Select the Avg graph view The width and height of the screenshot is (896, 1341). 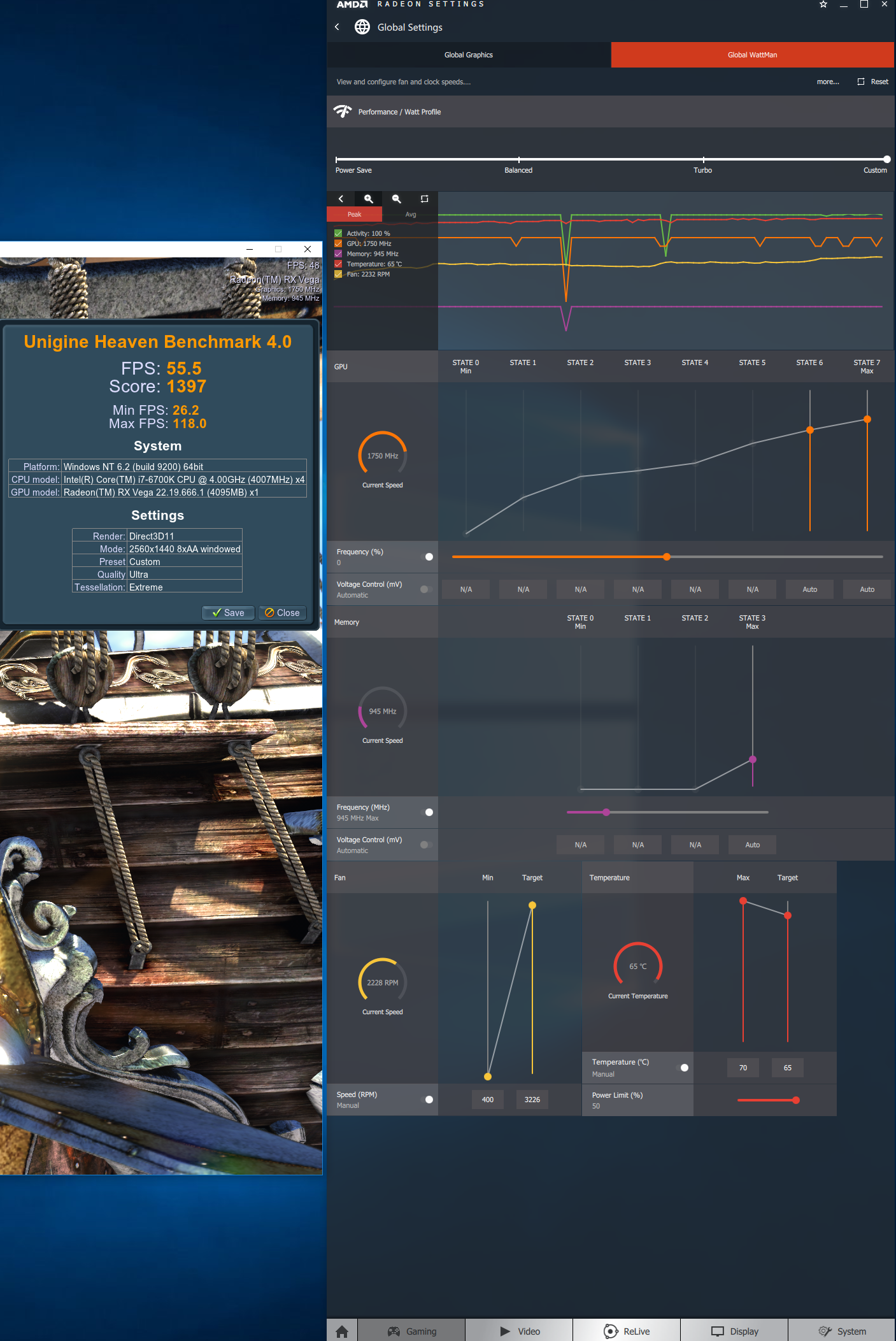pyautogui.click(x=410, y=214)
